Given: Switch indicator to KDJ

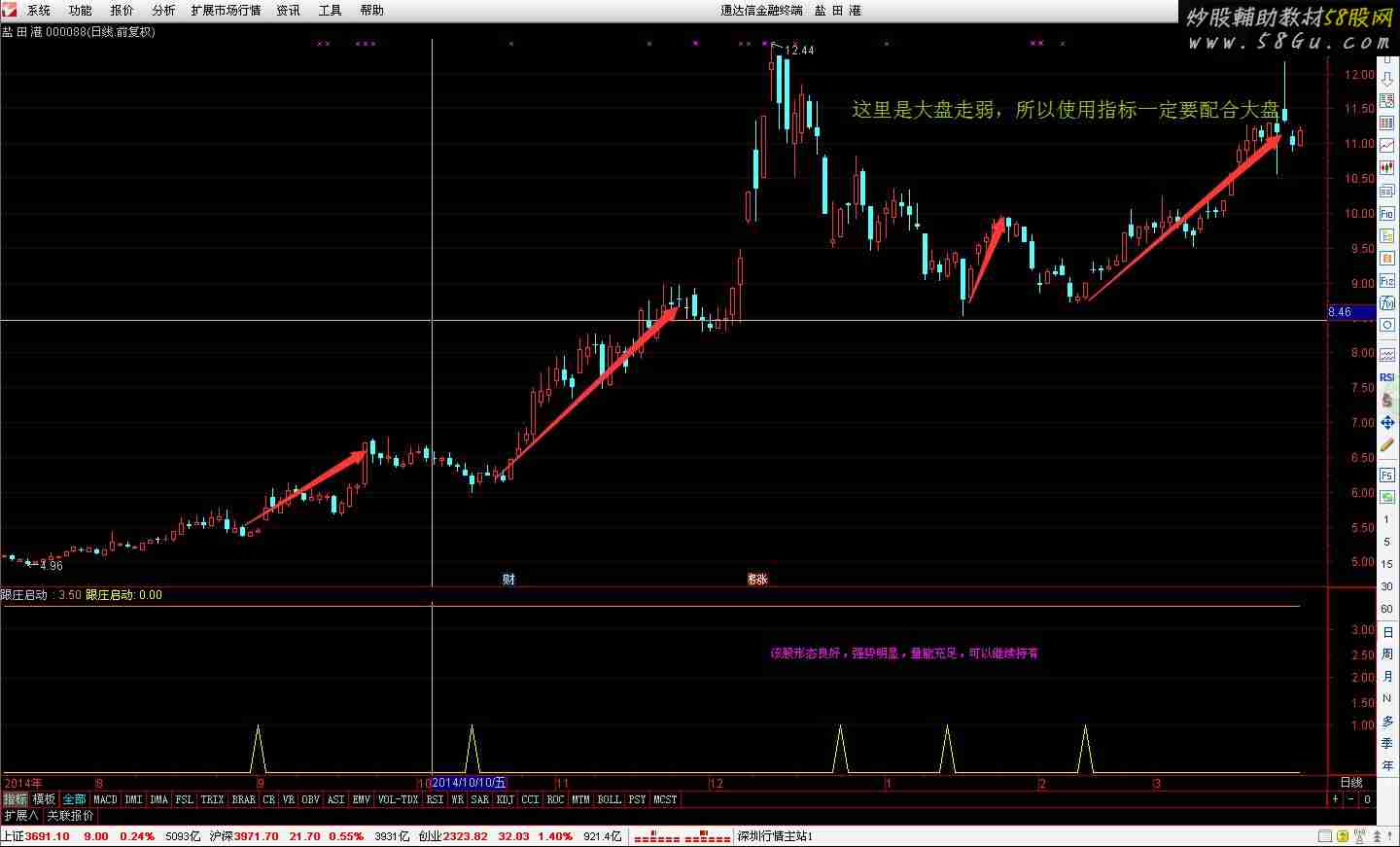Looking at the screenshot, I should [505, 799].
